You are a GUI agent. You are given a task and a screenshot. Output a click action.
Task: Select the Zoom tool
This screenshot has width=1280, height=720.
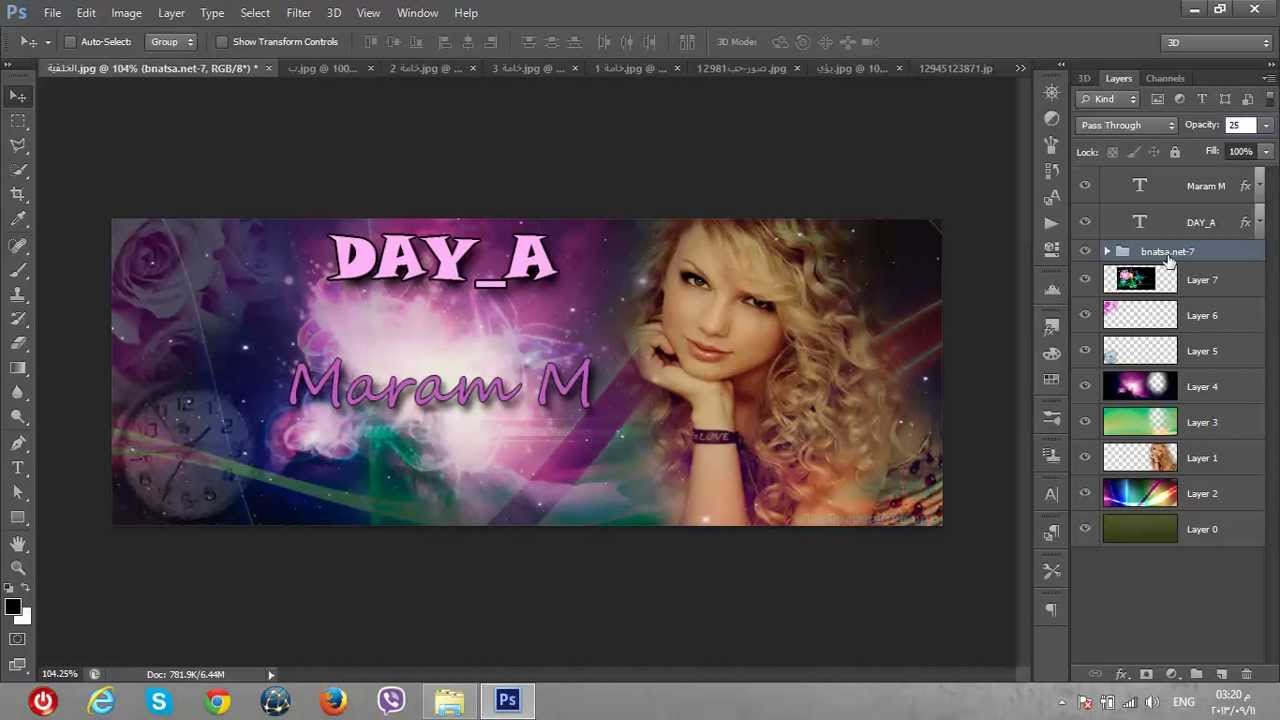18,567
